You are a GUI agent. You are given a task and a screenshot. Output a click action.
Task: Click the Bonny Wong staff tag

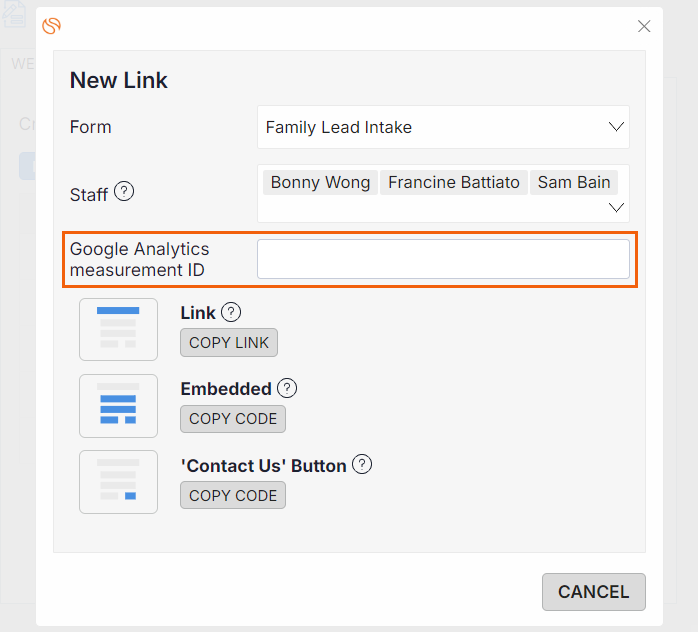(x=321, y=182)
